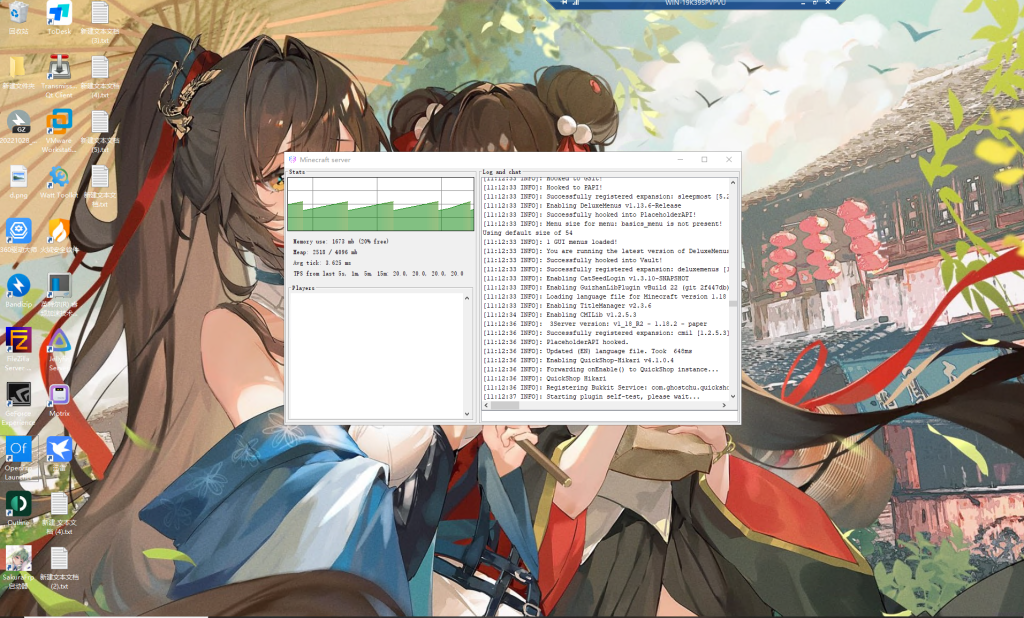Click the log scroll-down arrow
1024x618 pixels.
(733, 397)
